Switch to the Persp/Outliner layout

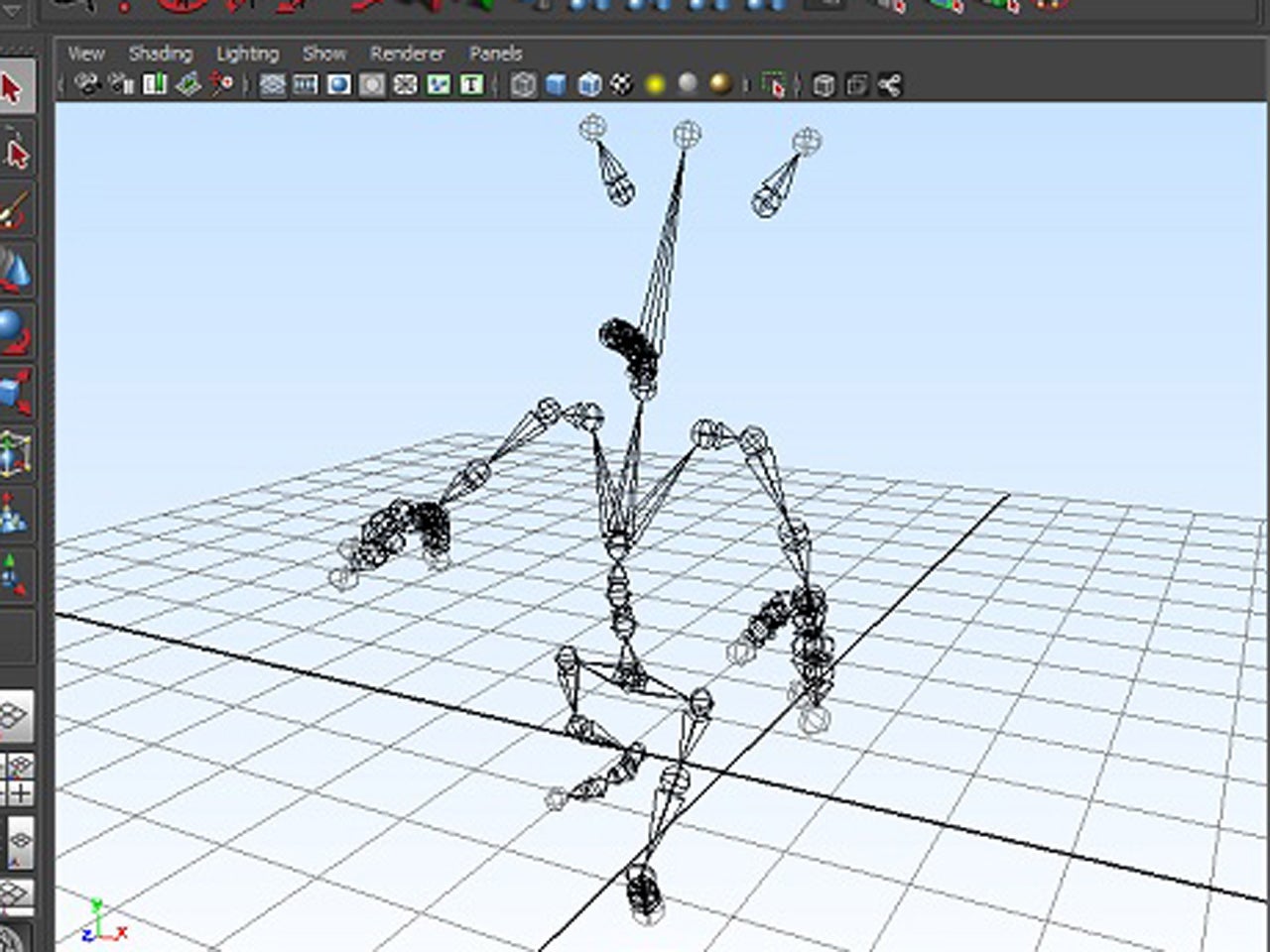click(17, 841)
